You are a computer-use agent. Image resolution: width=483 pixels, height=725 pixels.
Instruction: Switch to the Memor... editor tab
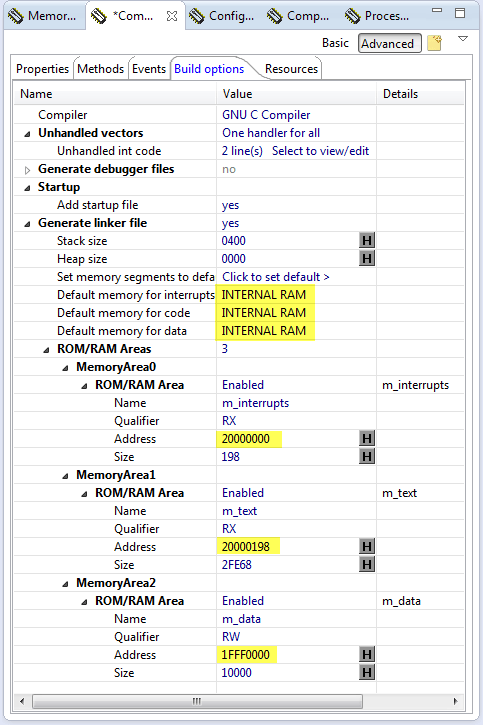tap(44, 16)
